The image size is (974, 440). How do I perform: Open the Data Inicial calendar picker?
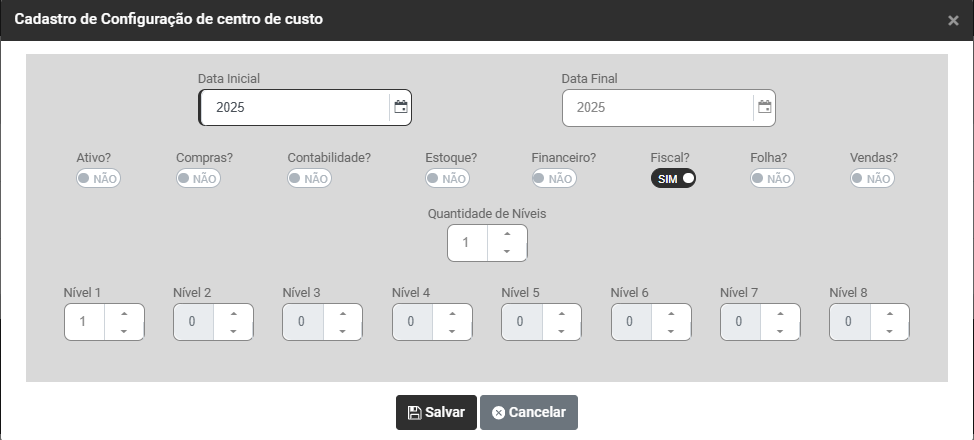[401, 107]
